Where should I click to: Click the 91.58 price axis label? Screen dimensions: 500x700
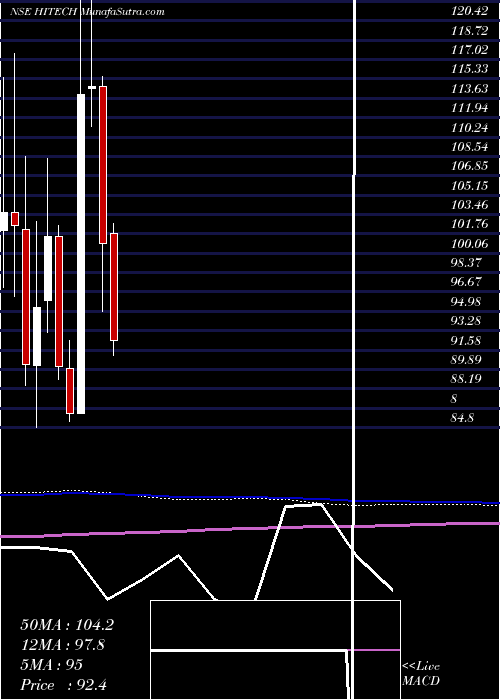pyautogui.click(x=466, y=341)
